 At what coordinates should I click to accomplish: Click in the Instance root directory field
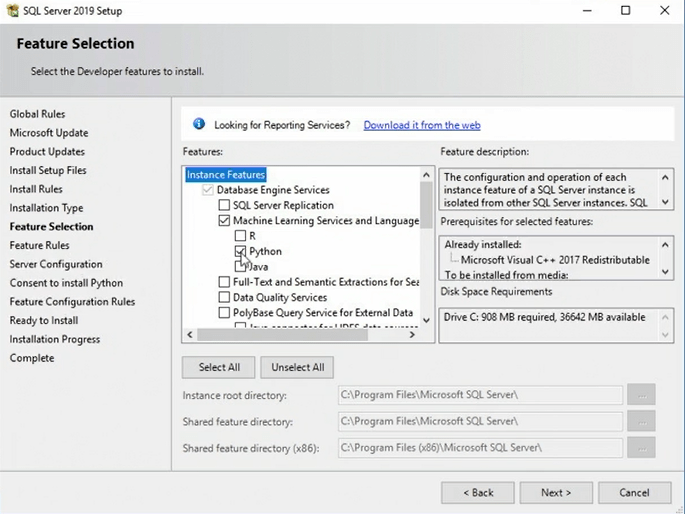point(480,395)
